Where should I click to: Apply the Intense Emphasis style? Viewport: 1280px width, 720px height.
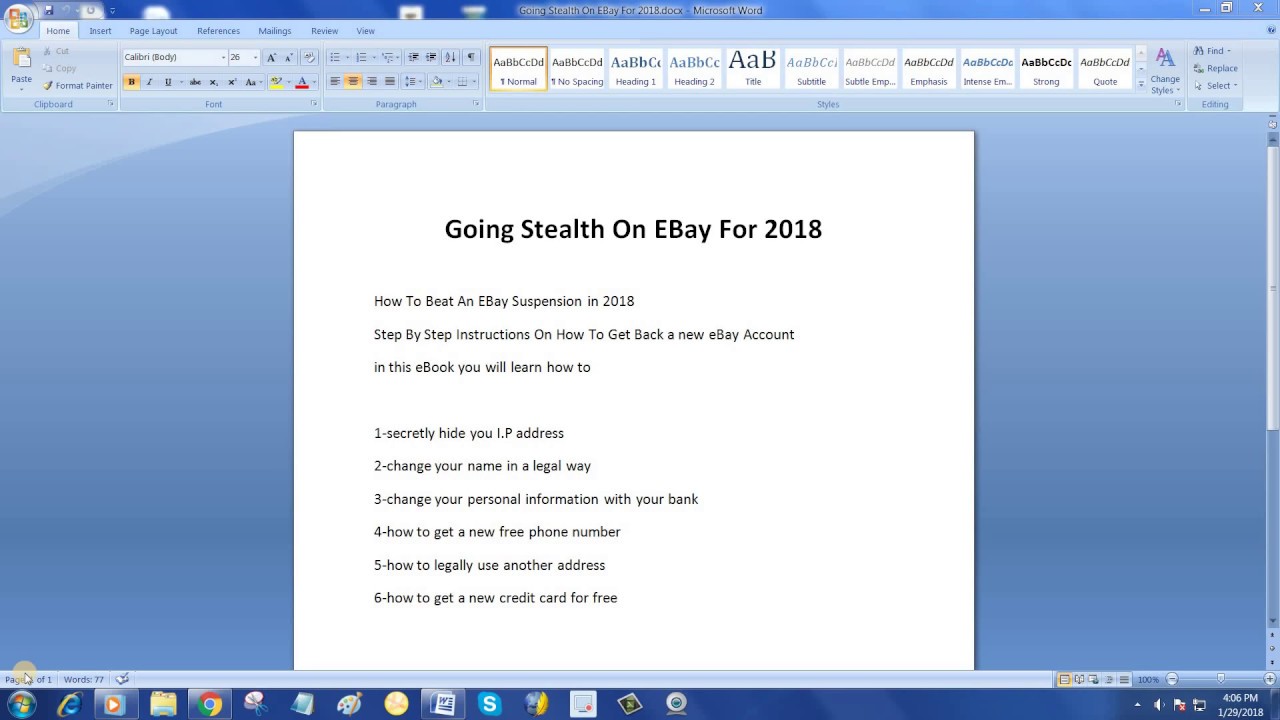pyautogui.click(x=987, y=69)
